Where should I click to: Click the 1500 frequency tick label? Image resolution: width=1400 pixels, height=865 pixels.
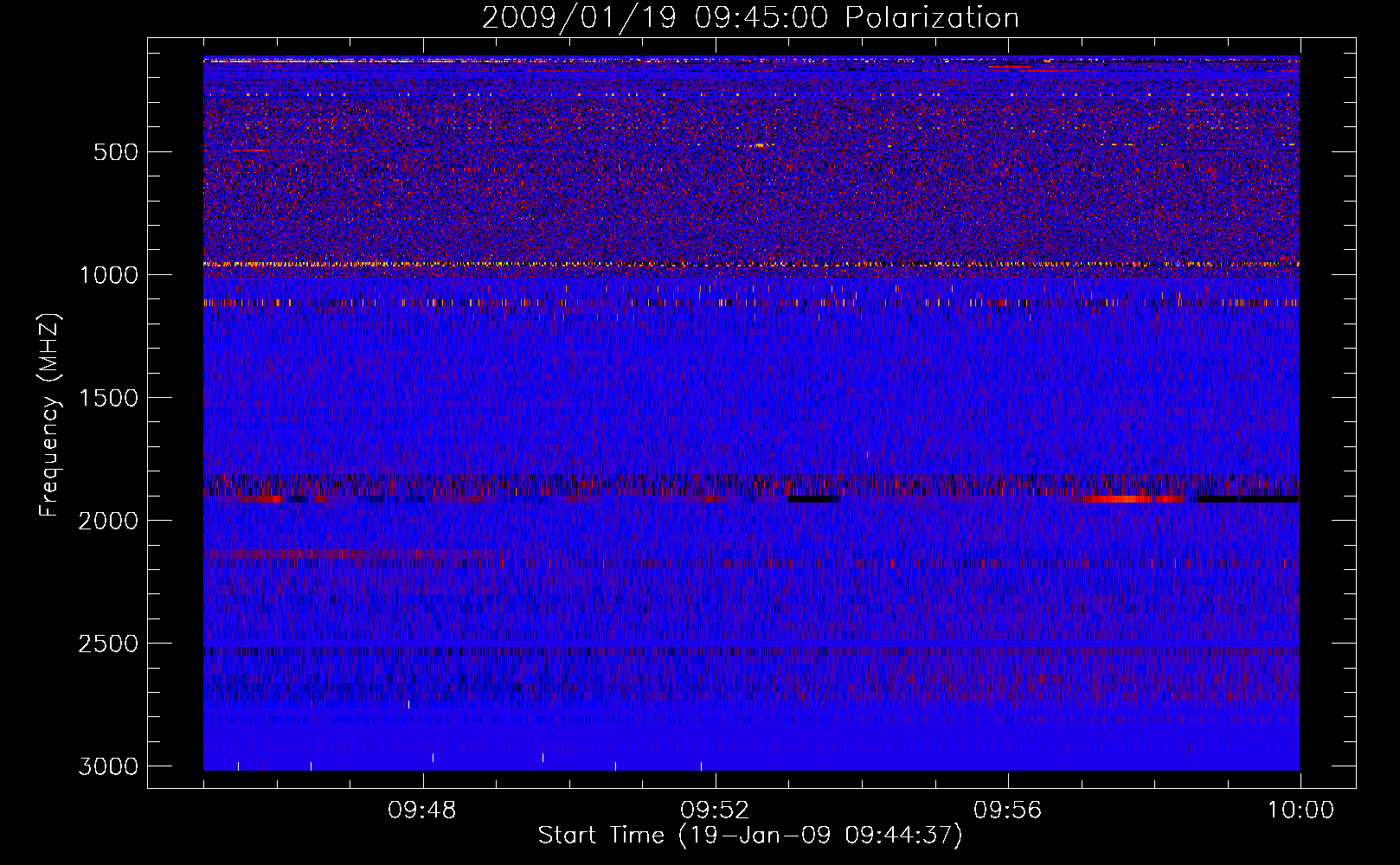pos(108,398)
